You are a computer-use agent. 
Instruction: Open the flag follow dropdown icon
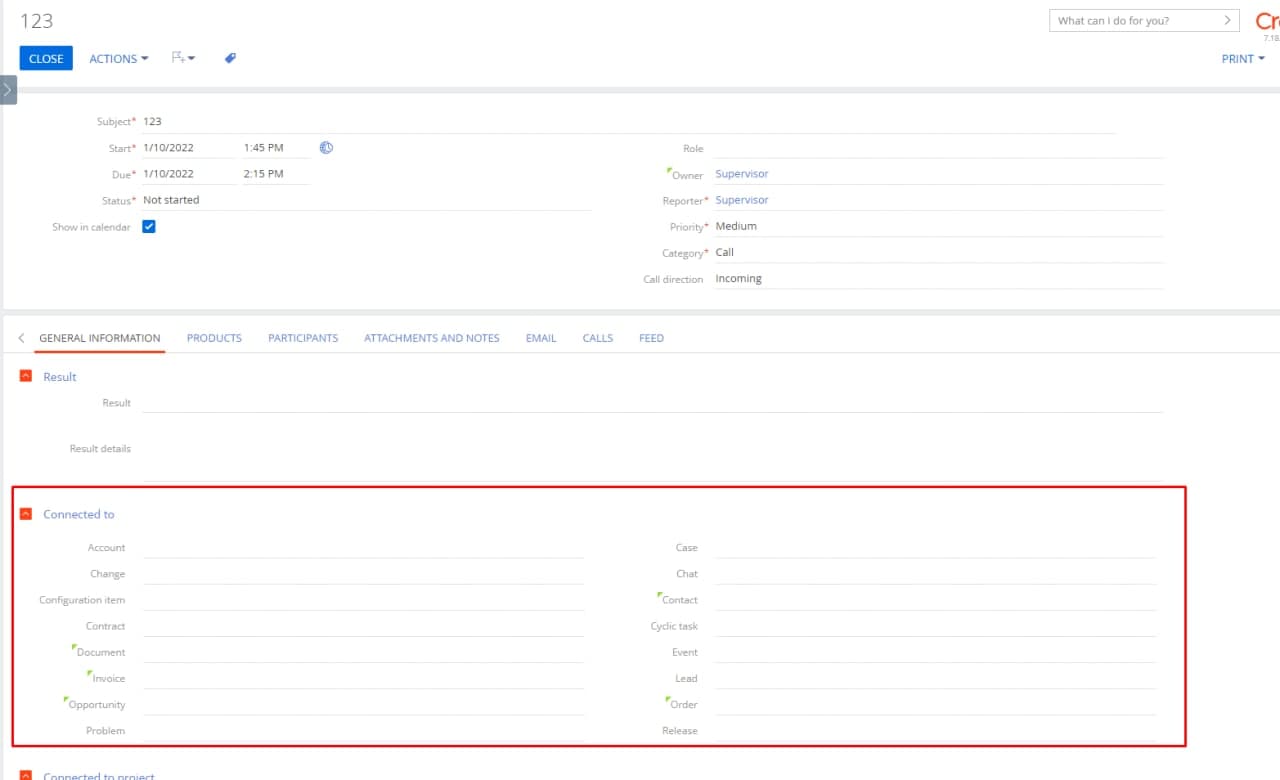(183, 58)
